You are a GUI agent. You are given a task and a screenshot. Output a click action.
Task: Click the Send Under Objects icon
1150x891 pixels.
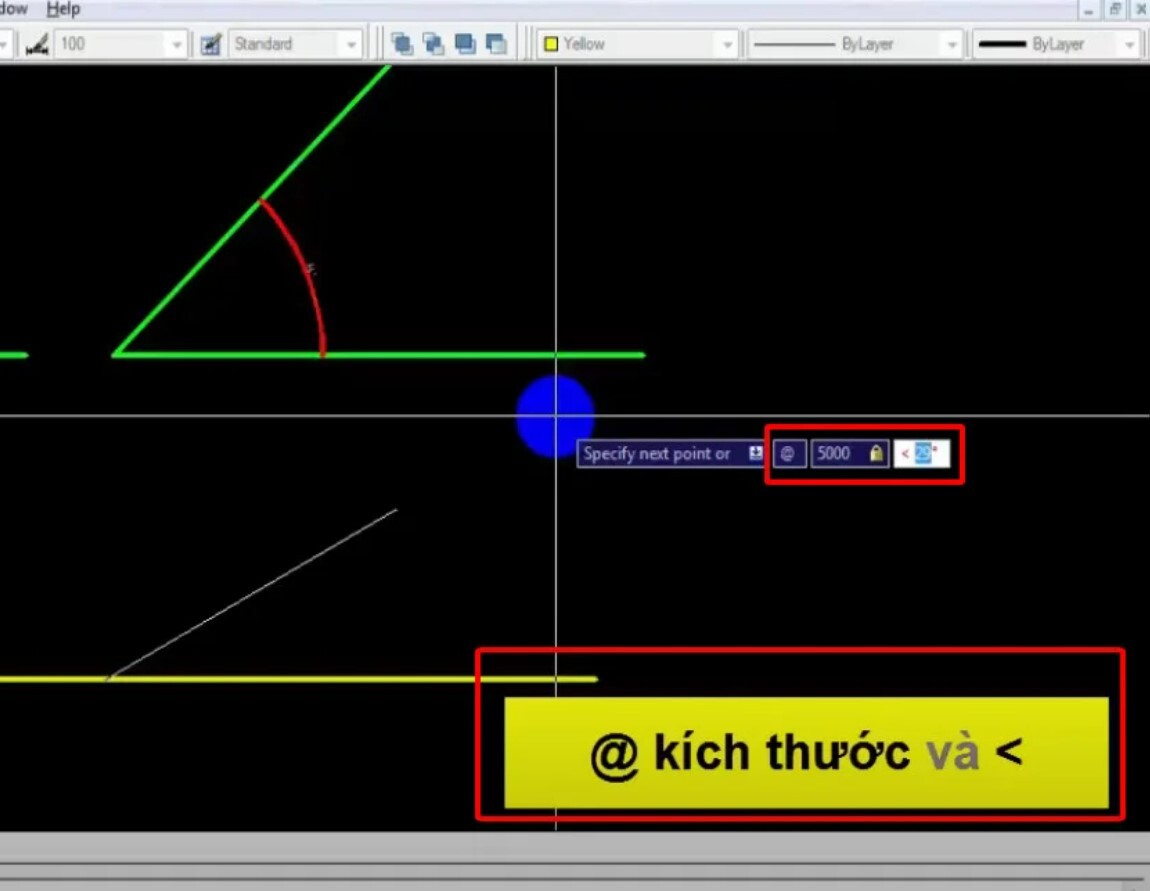tap(496, 44)
